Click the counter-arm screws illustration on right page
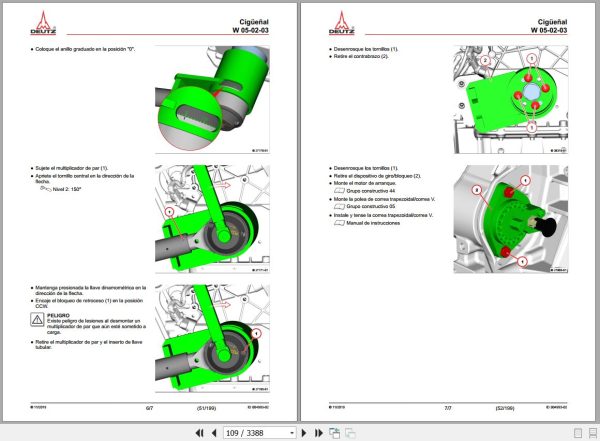This screenshot has height=441, width=600. point(510,100)
